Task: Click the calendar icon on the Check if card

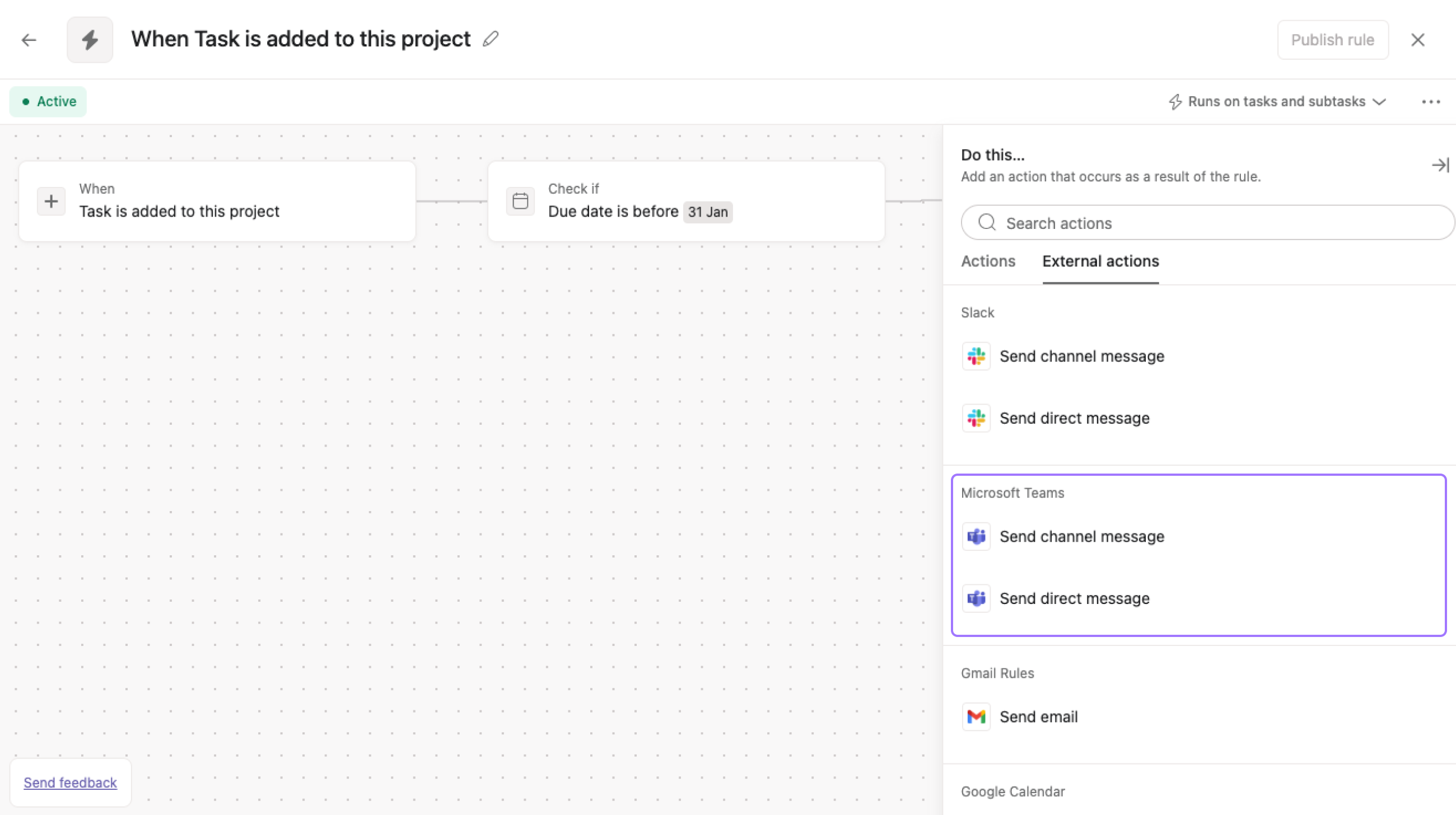Action: (521, 200)
